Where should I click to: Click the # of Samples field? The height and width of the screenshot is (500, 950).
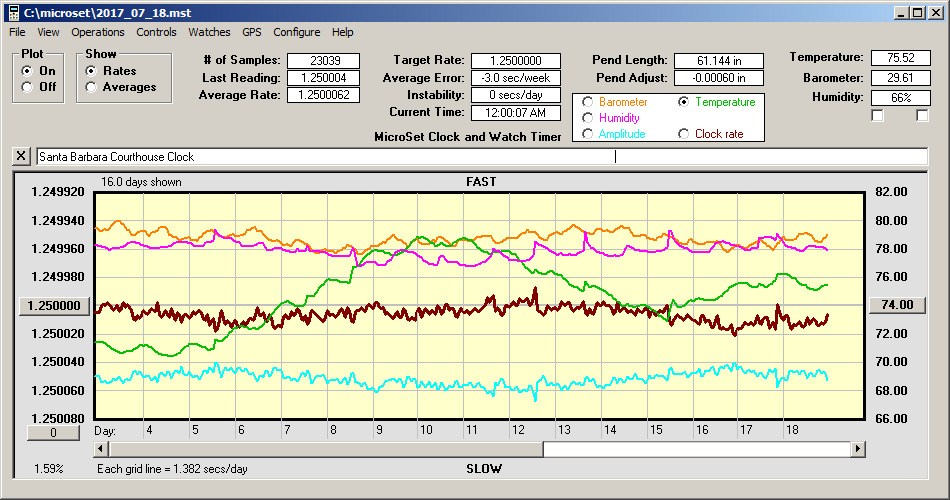(x=324, y=61)
